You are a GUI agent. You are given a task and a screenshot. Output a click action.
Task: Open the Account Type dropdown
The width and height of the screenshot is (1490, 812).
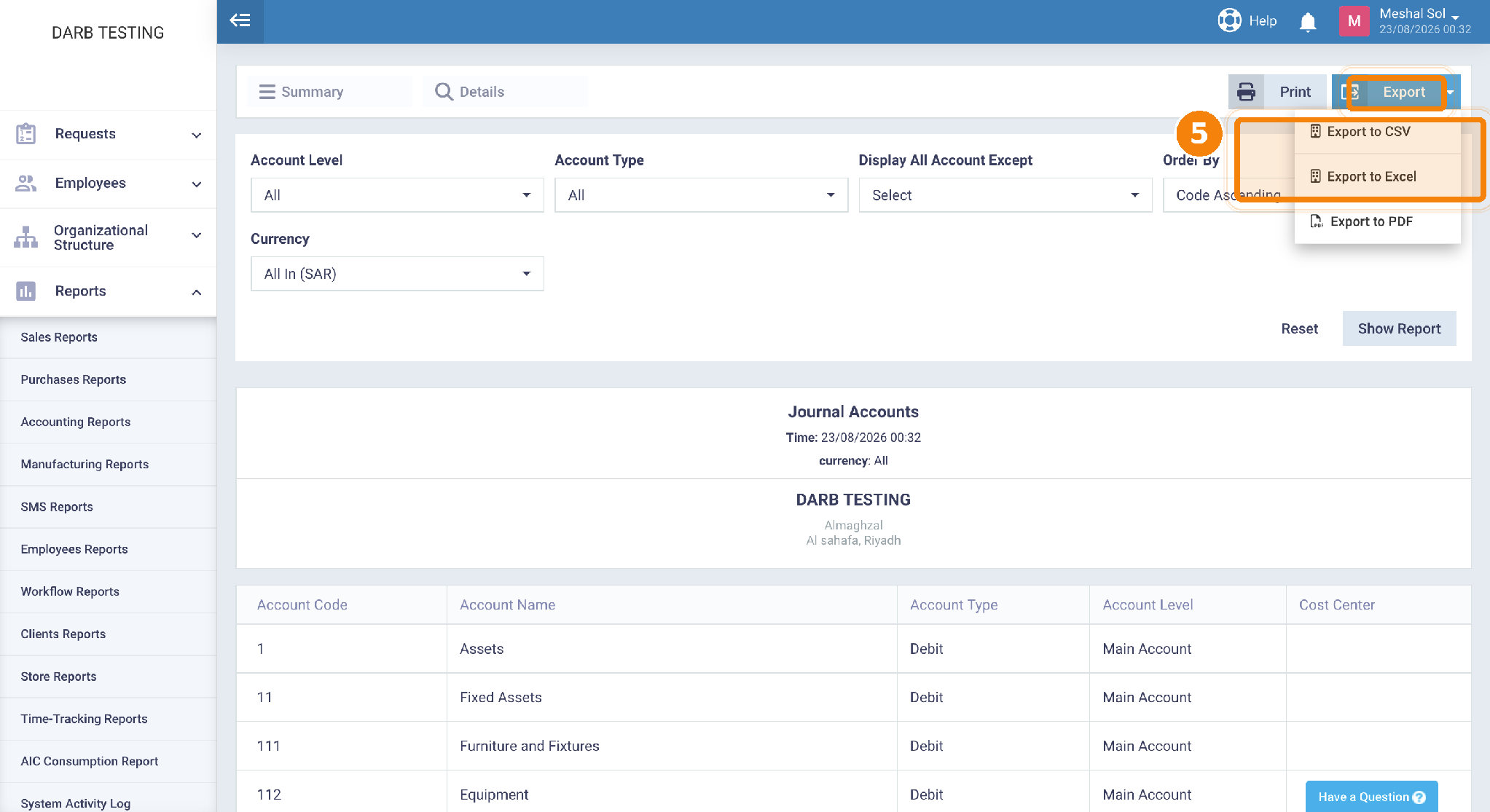tap(701, 195)
